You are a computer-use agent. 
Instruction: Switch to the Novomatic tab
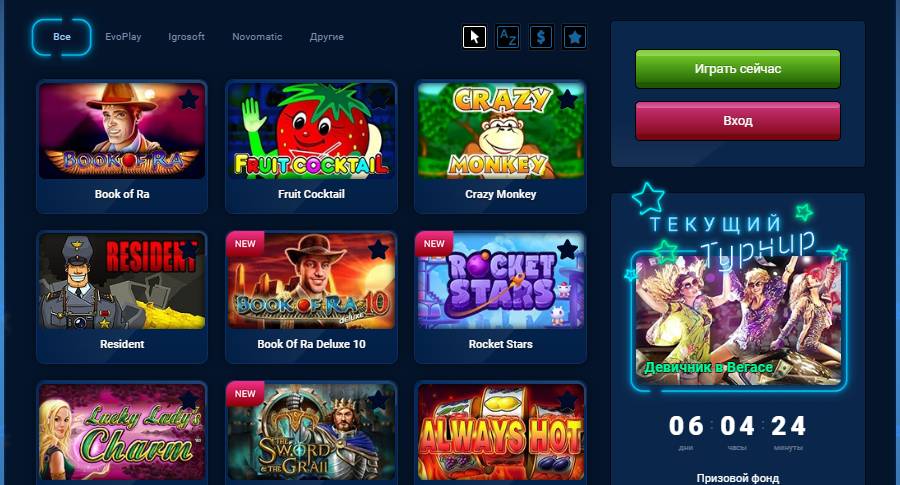click(x=257, y=37)
